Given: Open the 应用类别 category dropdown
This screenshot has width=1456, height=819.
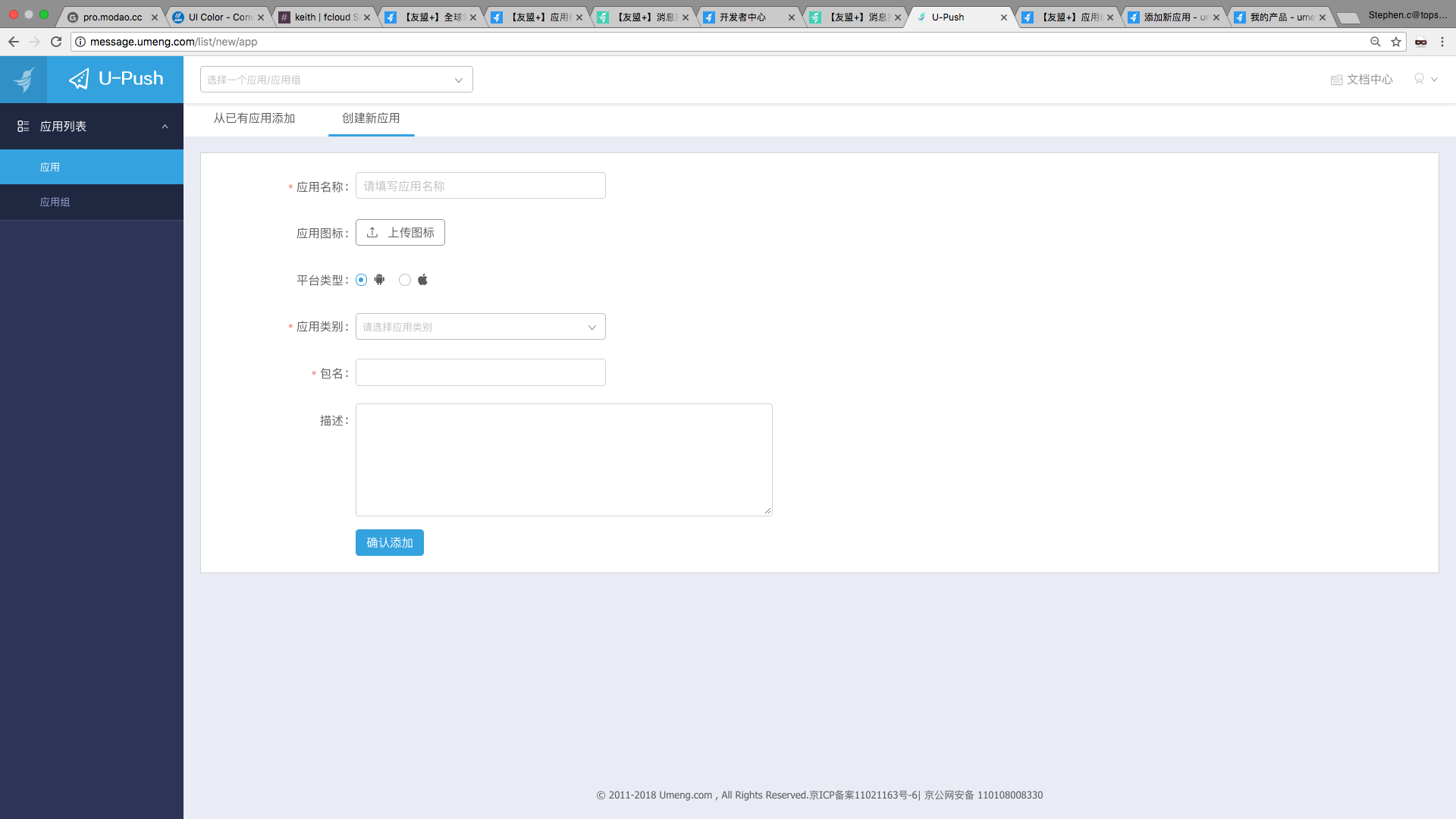Looking at the screenshot, I should point(480,327).
